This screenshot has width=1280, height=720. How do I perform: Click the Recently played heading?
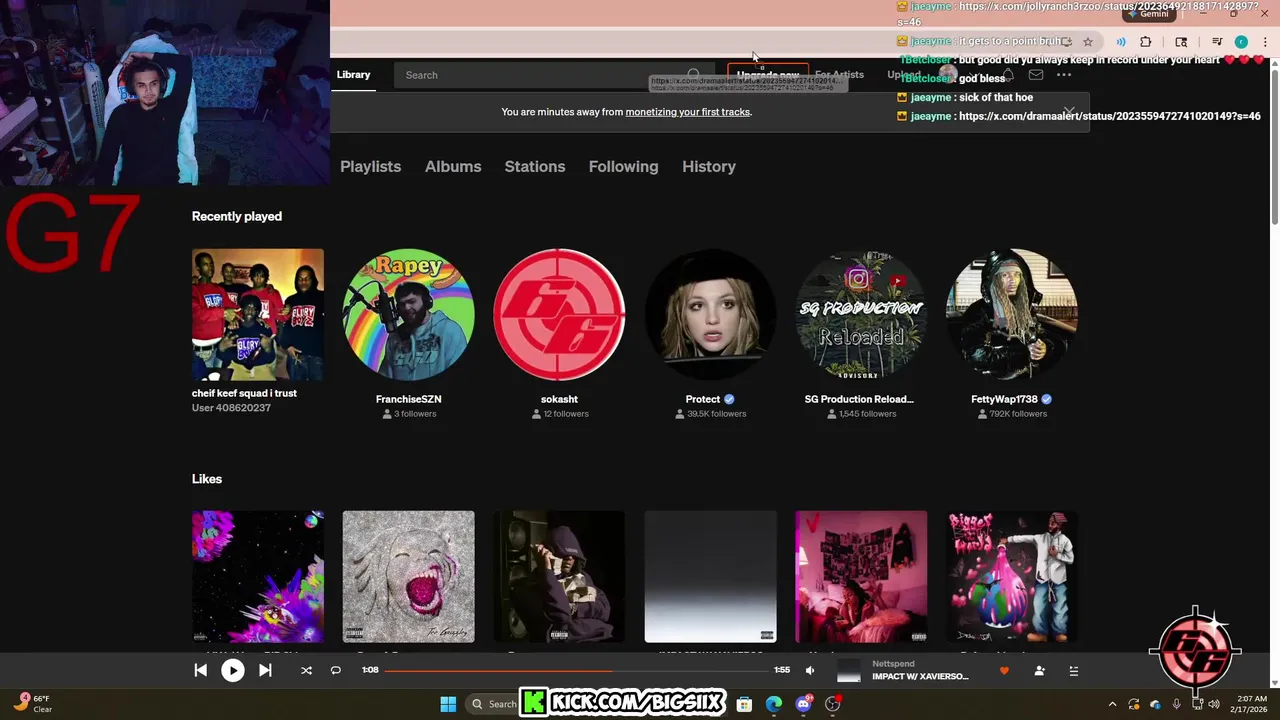click(x=237, y=216)
